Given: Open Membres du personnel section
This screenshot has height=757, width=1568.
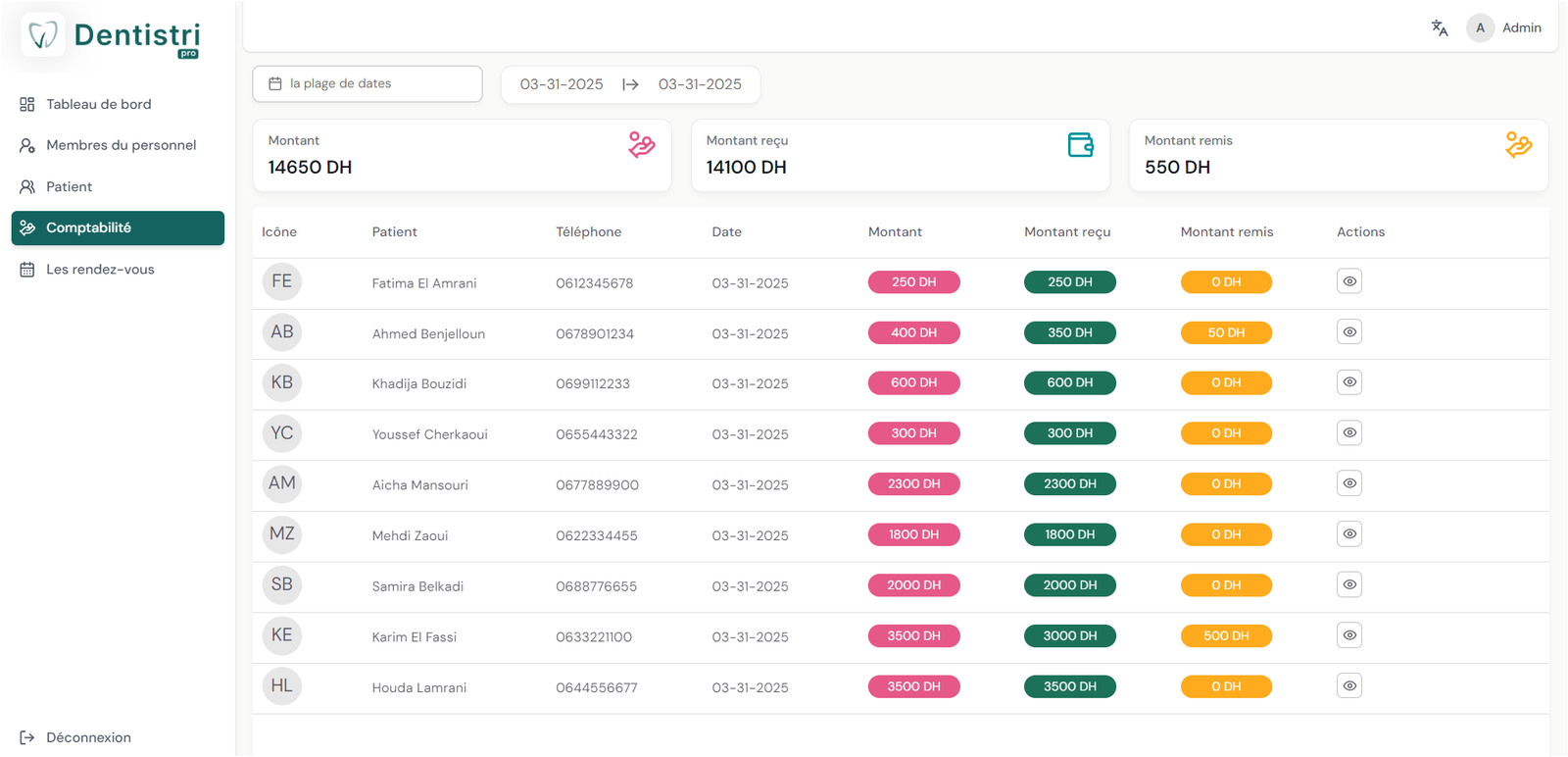Looking at the screenshot, I should coord(121,145).
